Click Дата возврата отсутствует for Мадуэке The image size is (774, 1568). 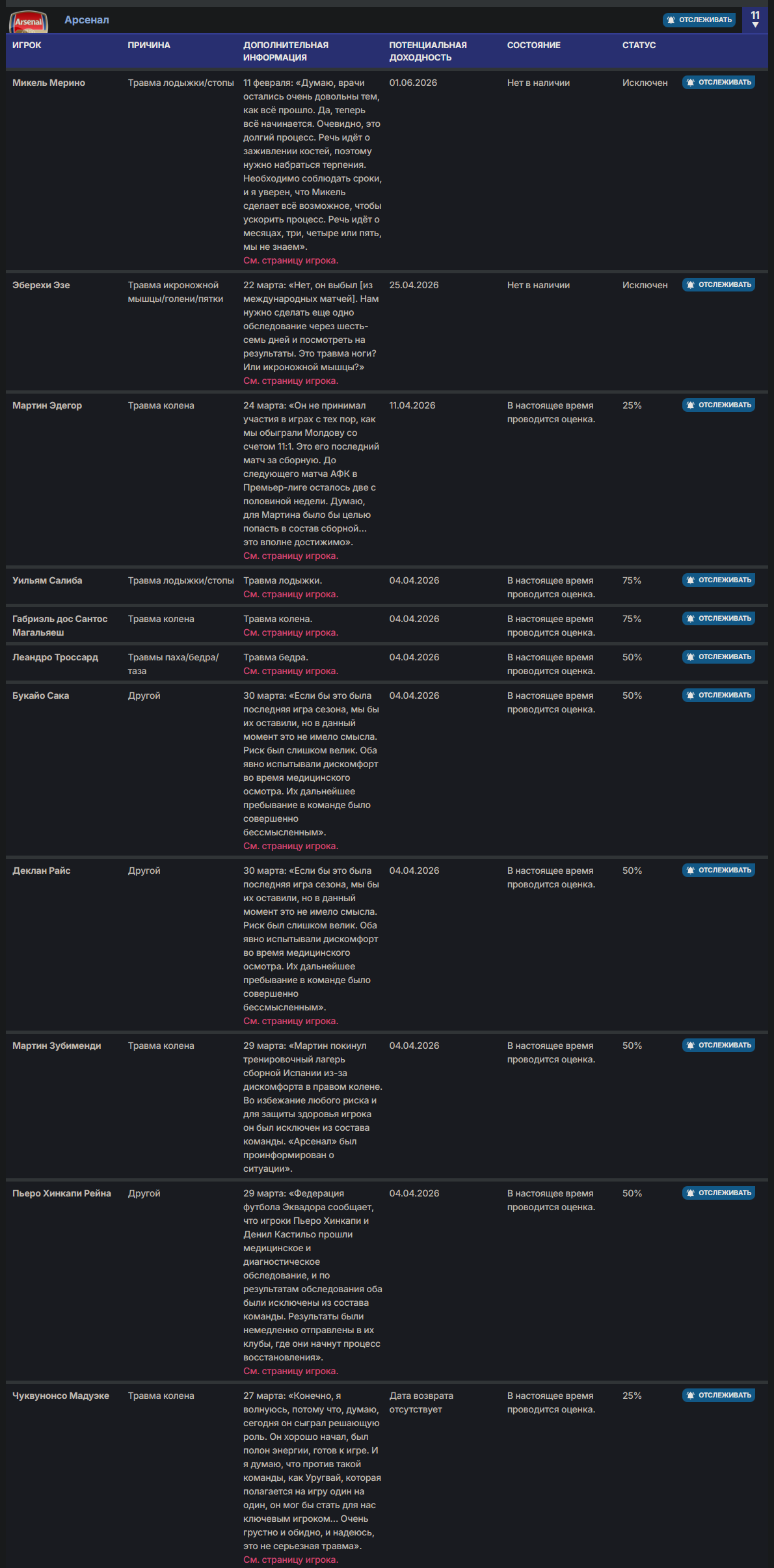click(x=421, y=1403)
